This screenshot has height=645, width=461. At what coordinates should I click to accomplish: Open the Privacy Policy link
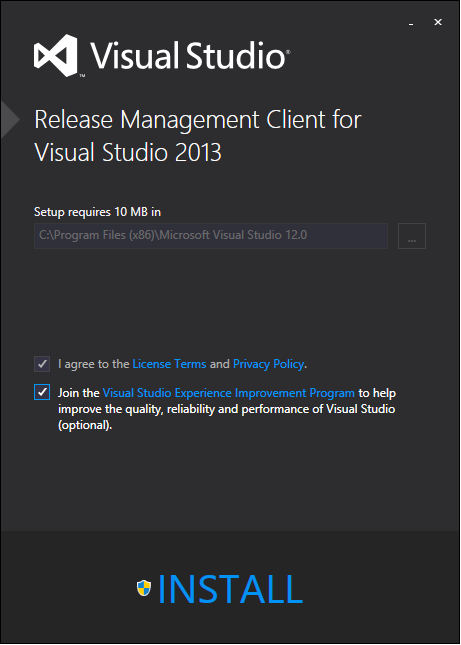269,364
